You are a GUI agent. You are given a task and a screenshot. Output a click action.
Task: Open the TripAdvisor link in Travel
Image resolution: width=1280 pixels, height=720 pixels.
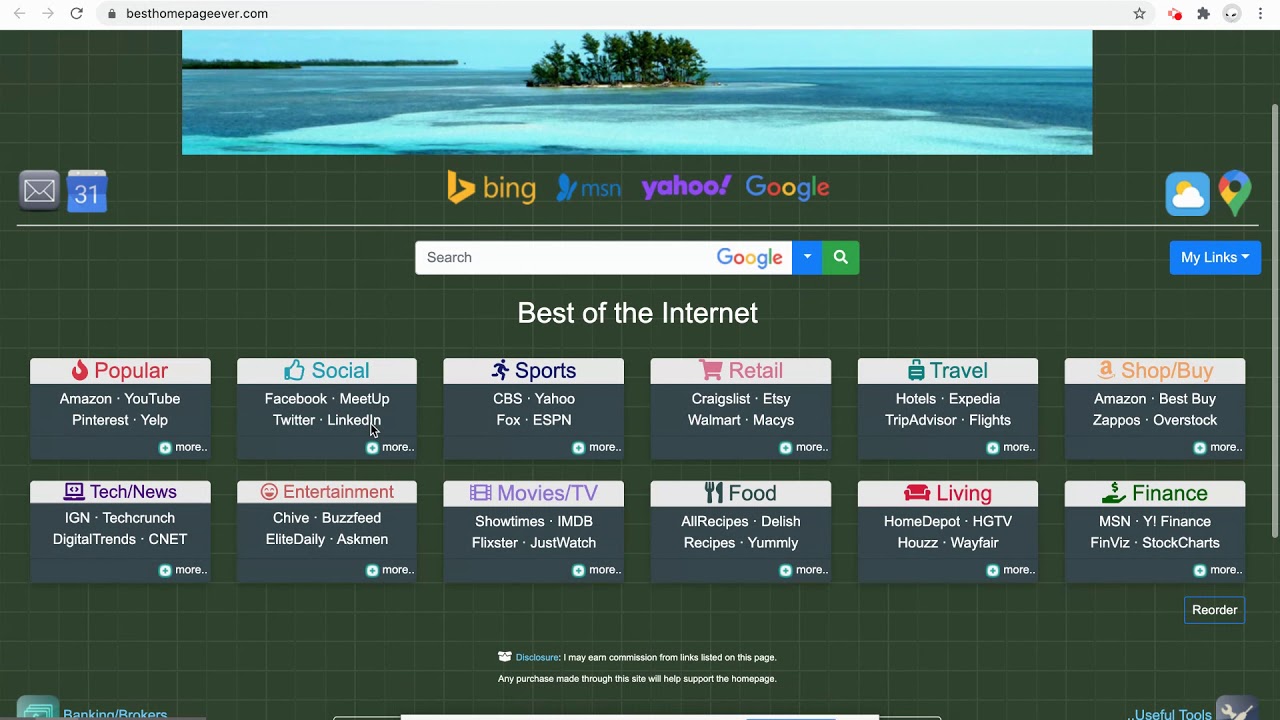921,420
